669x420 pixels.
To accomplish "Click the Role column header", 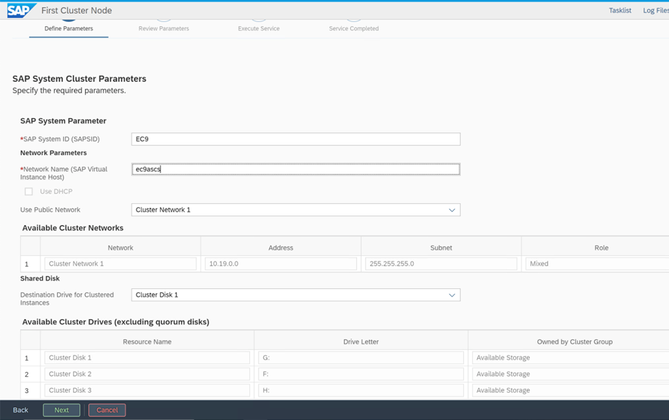I will point(601,248).
